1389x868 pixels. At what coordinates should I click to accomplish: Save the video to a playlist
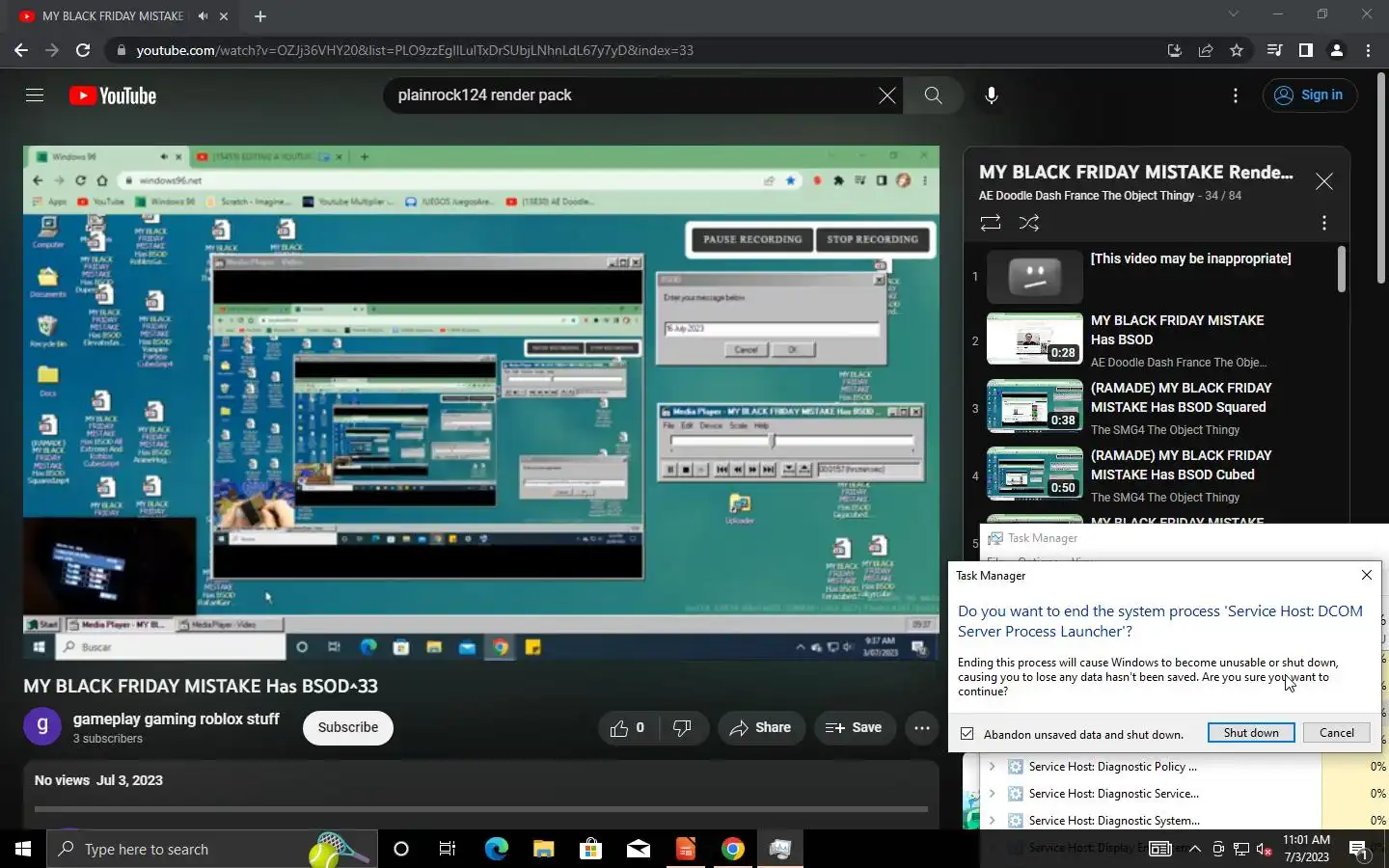tap(854, 727)
